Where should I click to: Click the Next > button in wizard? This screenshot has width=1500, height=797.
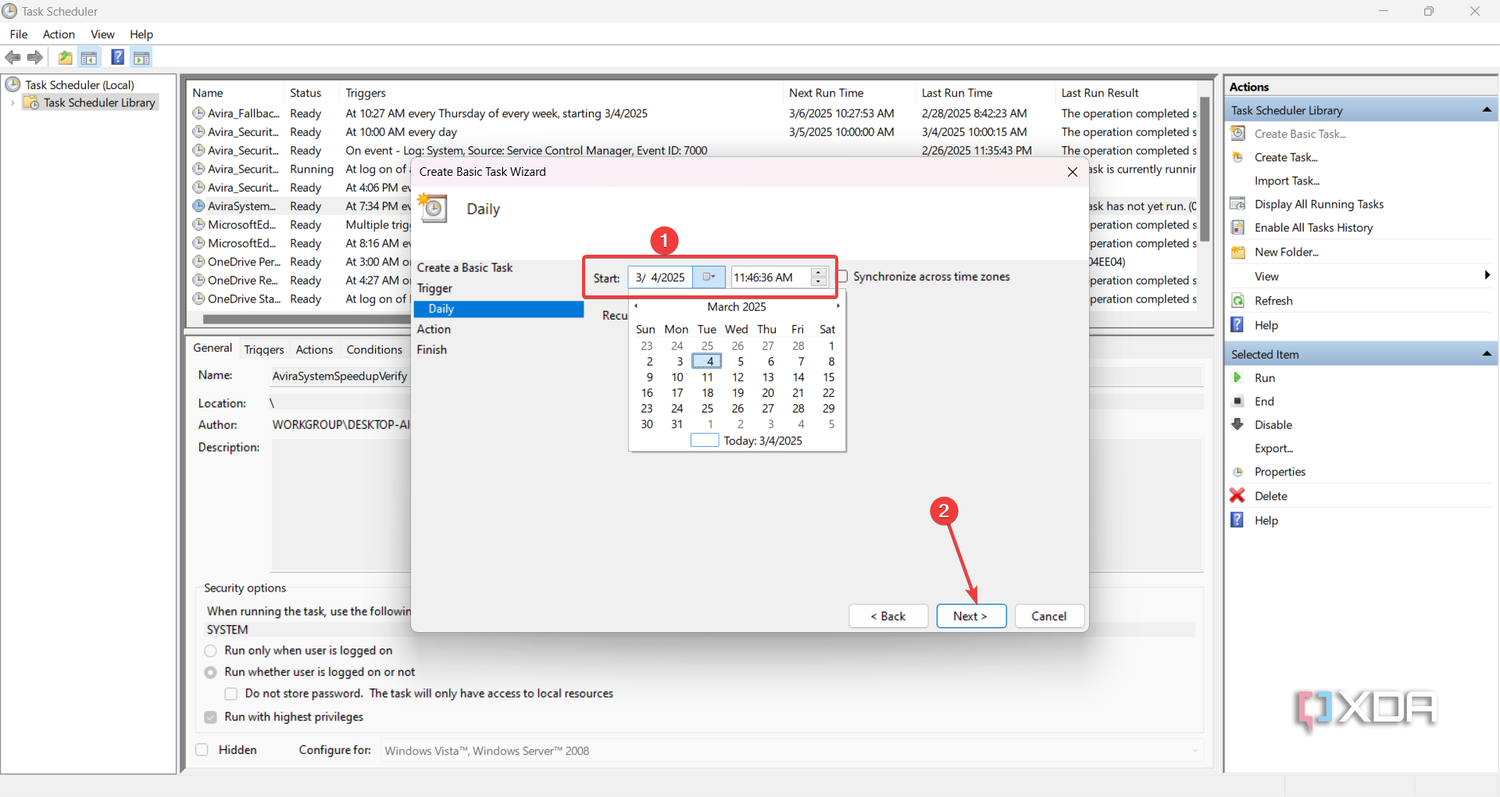(971, 616)
